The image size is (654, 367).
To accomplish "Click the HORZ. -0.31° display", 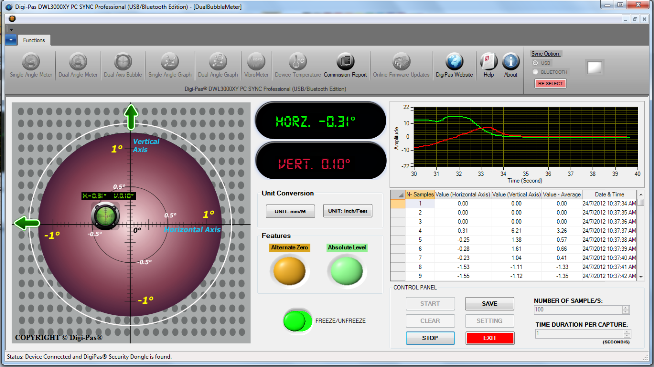I will (320, 121).
